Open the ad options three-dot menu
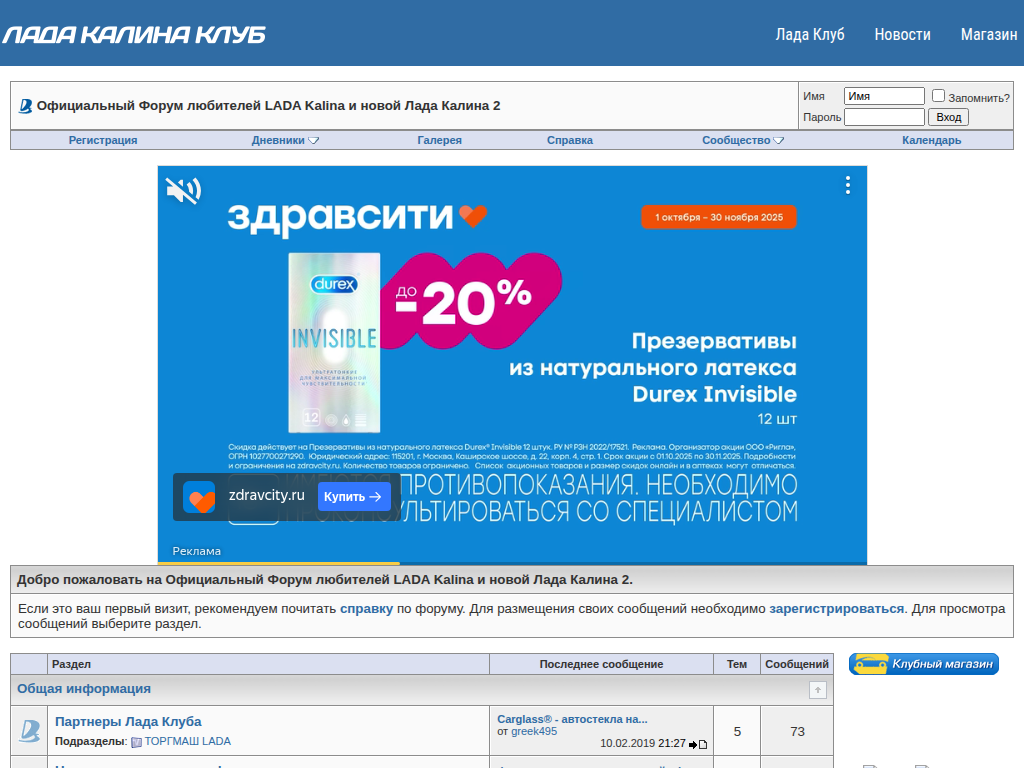The width and height of the screenshot is (1024, 768). (848, 185)
